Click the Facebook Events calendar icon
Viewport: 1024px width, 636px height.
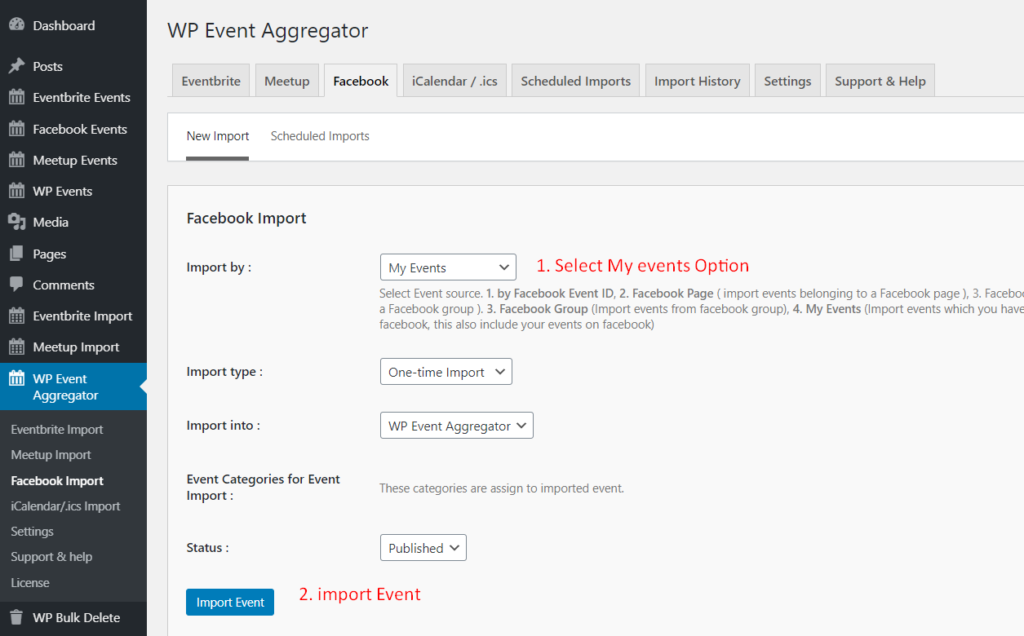point(16,129)
